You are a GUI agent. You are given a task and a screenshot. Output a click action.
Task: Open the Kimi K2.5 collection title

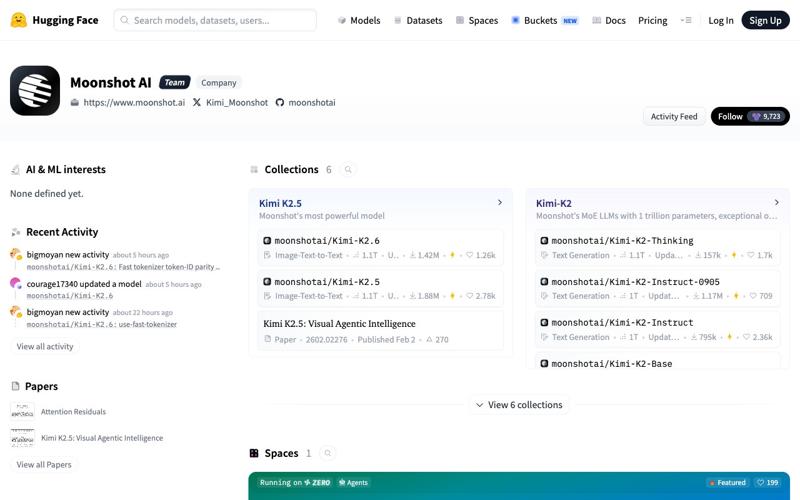point(280,203)
